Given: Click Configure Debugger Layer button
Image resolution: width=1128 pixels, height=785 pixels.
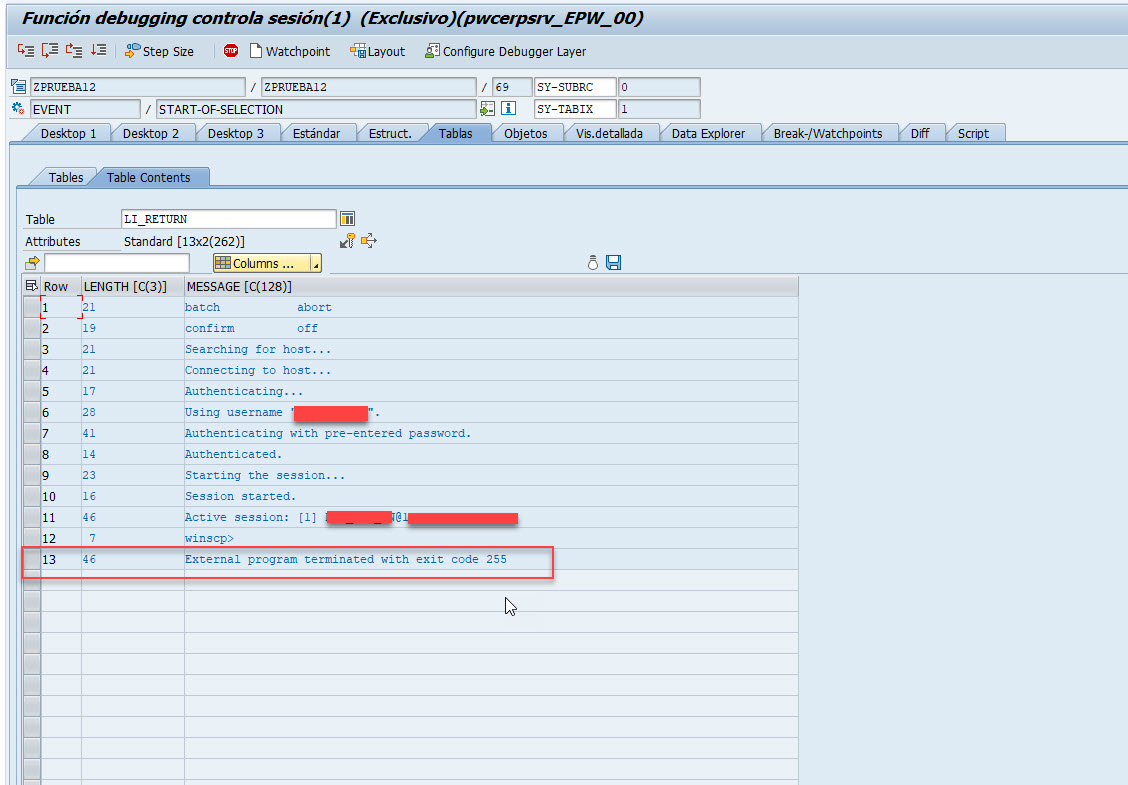Looking at the screenshot, I should [505, 51].
